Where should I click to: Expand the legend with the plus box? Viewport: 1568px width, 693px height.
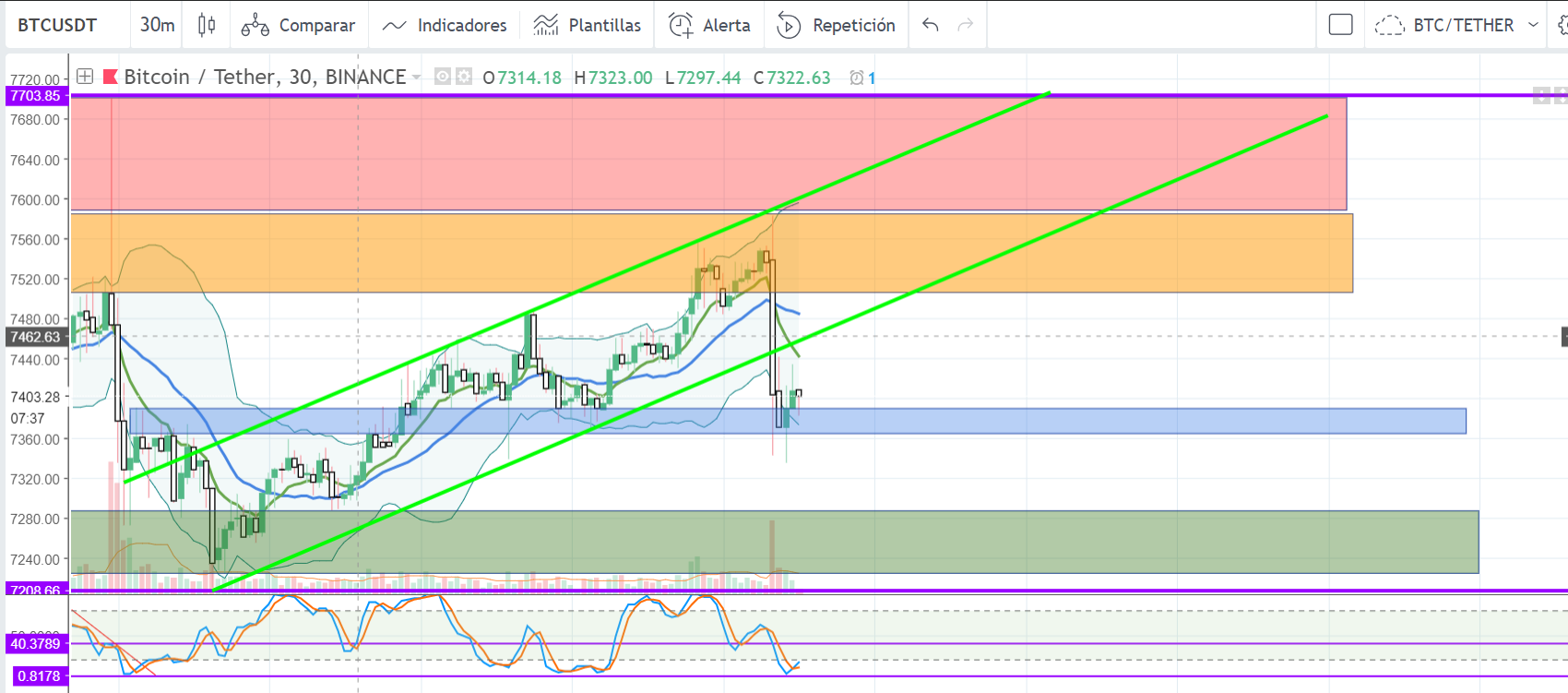[85, 77]
